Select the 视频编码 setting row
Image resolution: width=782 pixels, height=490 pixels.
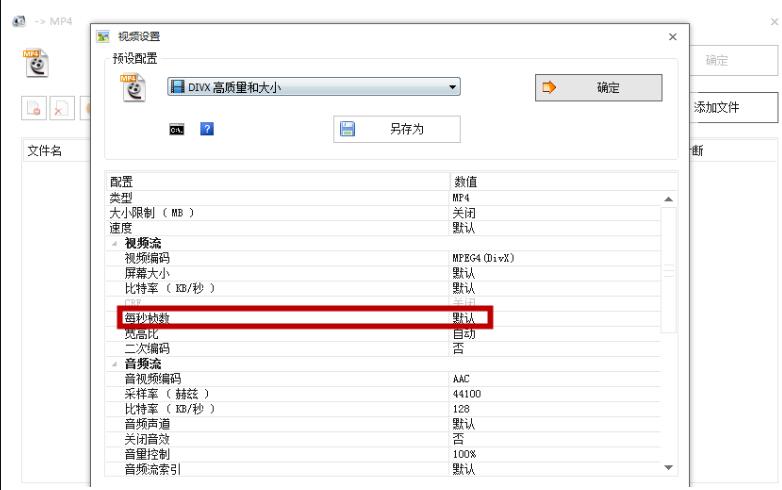[x=280, y=258]
